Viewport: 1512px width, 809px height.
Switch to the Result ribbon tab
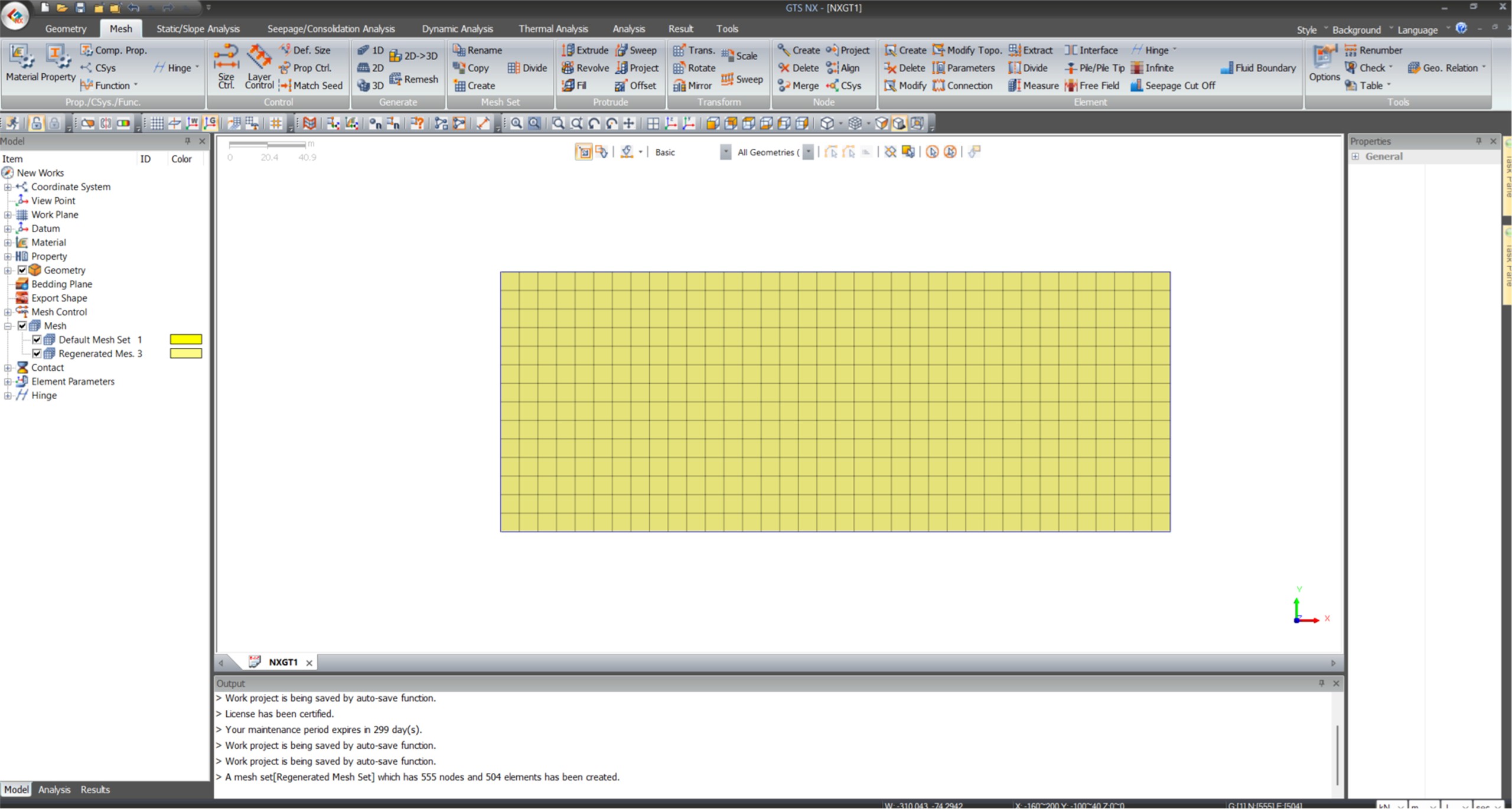click(x=680, y=28)
